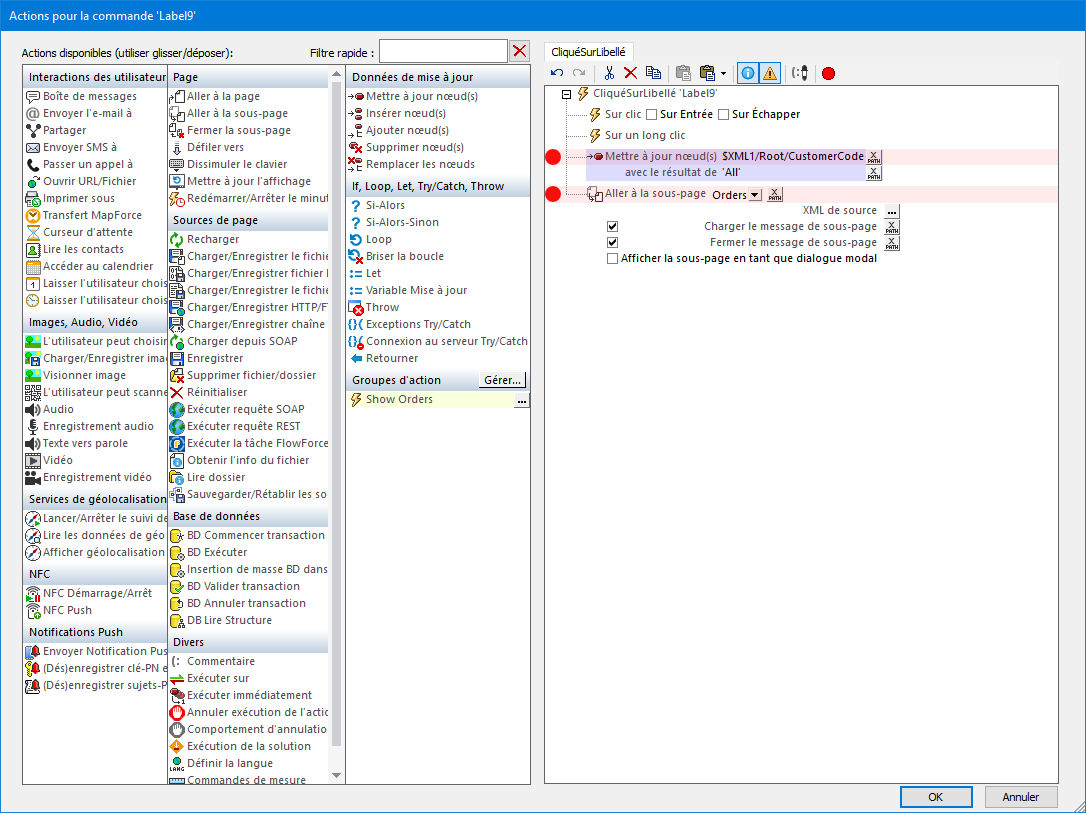
Task: Toggle the blue info messages icon
Action: (747, 73)
